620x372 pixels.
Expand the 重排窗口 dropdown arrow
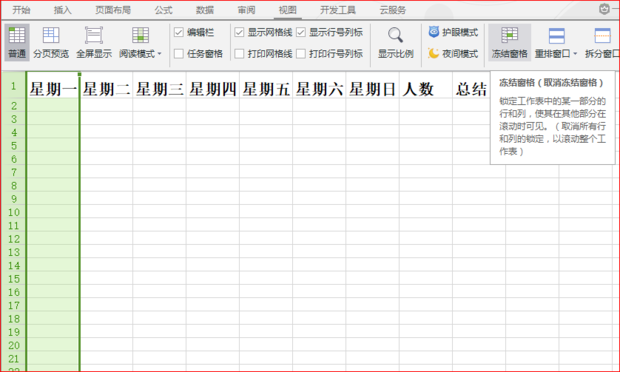point(575,53)
